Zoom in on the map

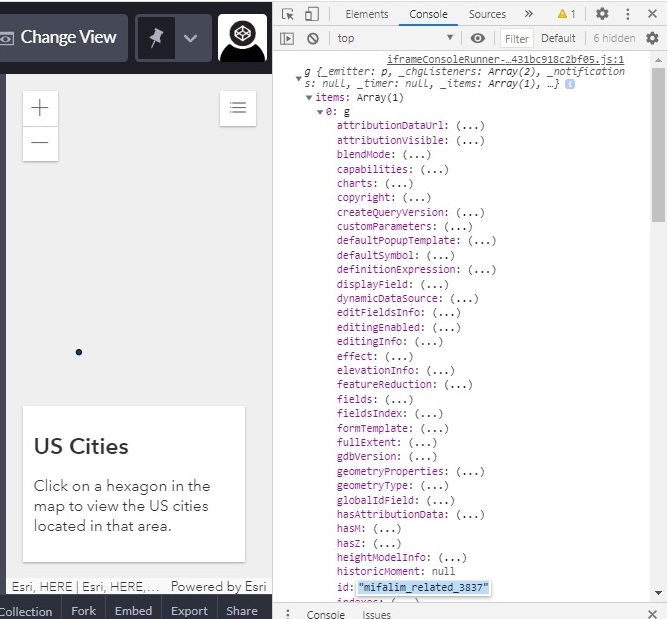(40, 108)
